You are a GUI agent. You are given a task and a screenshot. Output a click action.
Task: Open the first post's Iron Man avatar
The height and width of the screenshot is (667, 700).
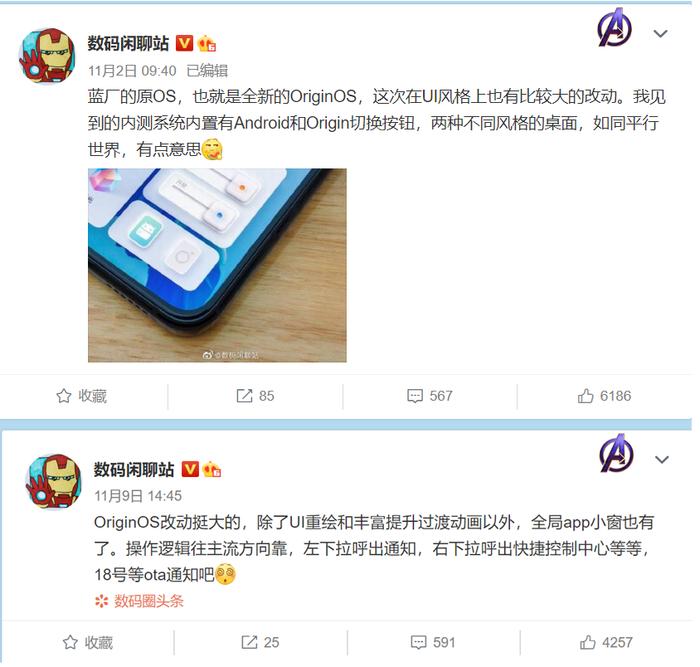pyautogui.click(x=46, y=56)
